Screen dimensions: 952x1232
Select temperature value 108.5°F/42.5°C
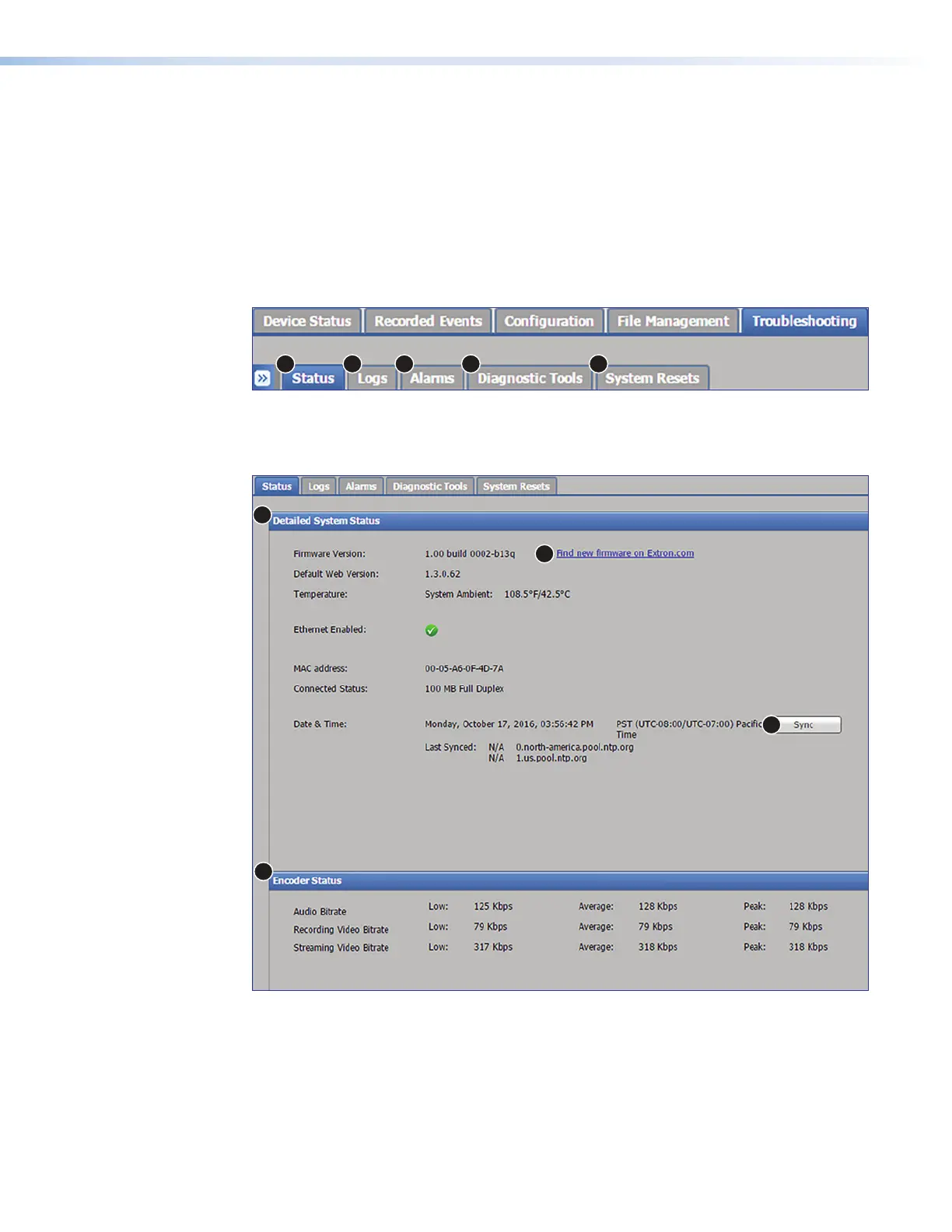point(537,594)
